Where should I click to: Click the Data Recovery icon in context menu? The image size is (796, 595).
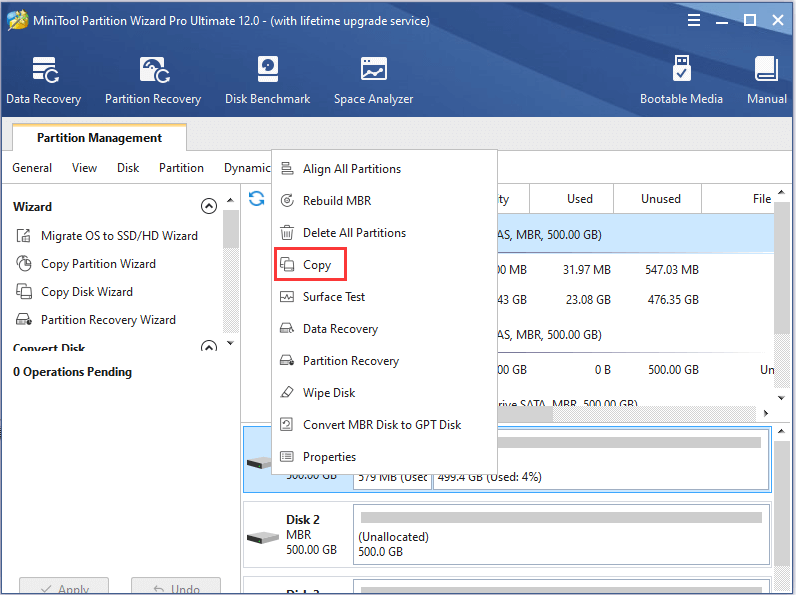(287, 328)
